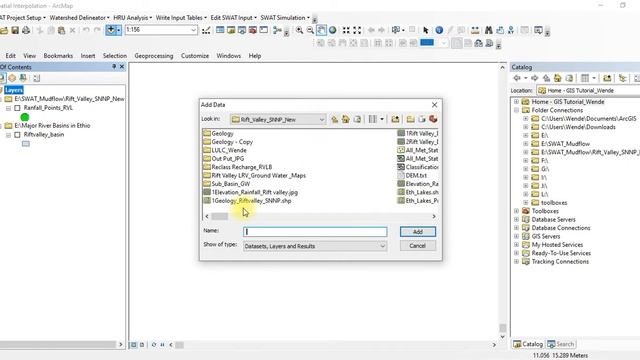Open the Python window icon
The height and width of the screenshot is (360, 640).
[x=264, y=30]
